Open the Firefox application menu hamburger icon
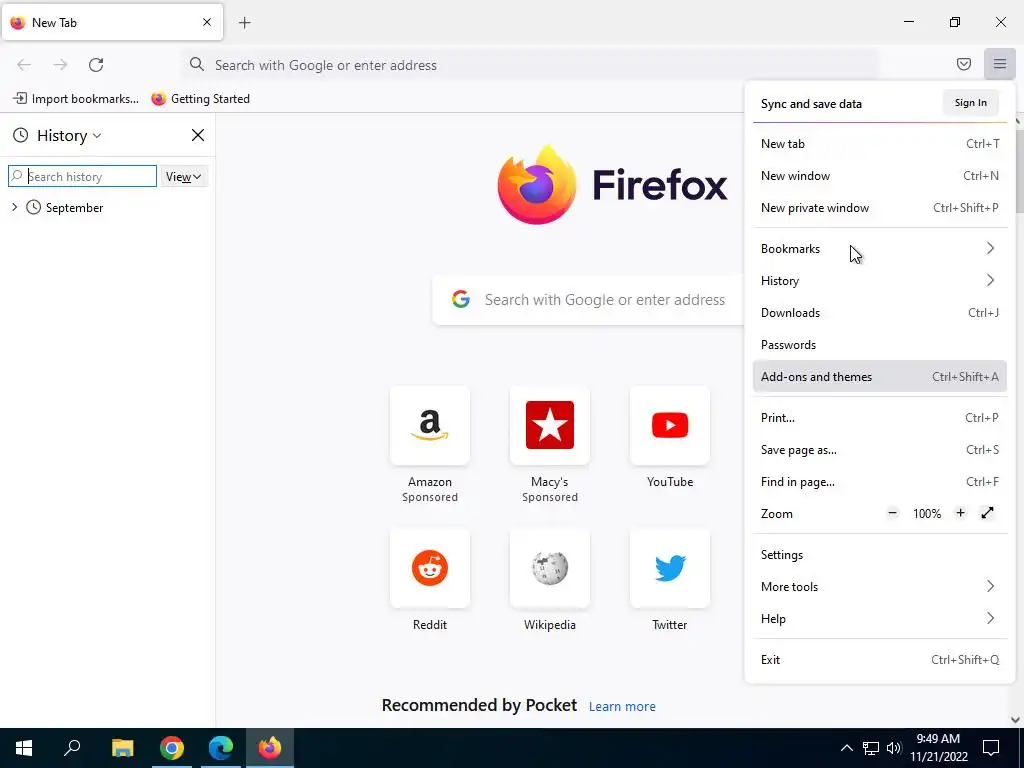This screenshot has width=1024, height=768. coord(999,64)
